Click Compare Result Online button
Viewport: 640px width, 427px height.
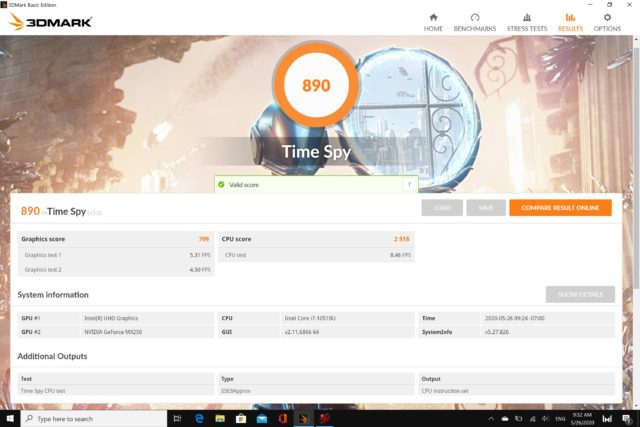pyautogui.click(x=560, y=208)
